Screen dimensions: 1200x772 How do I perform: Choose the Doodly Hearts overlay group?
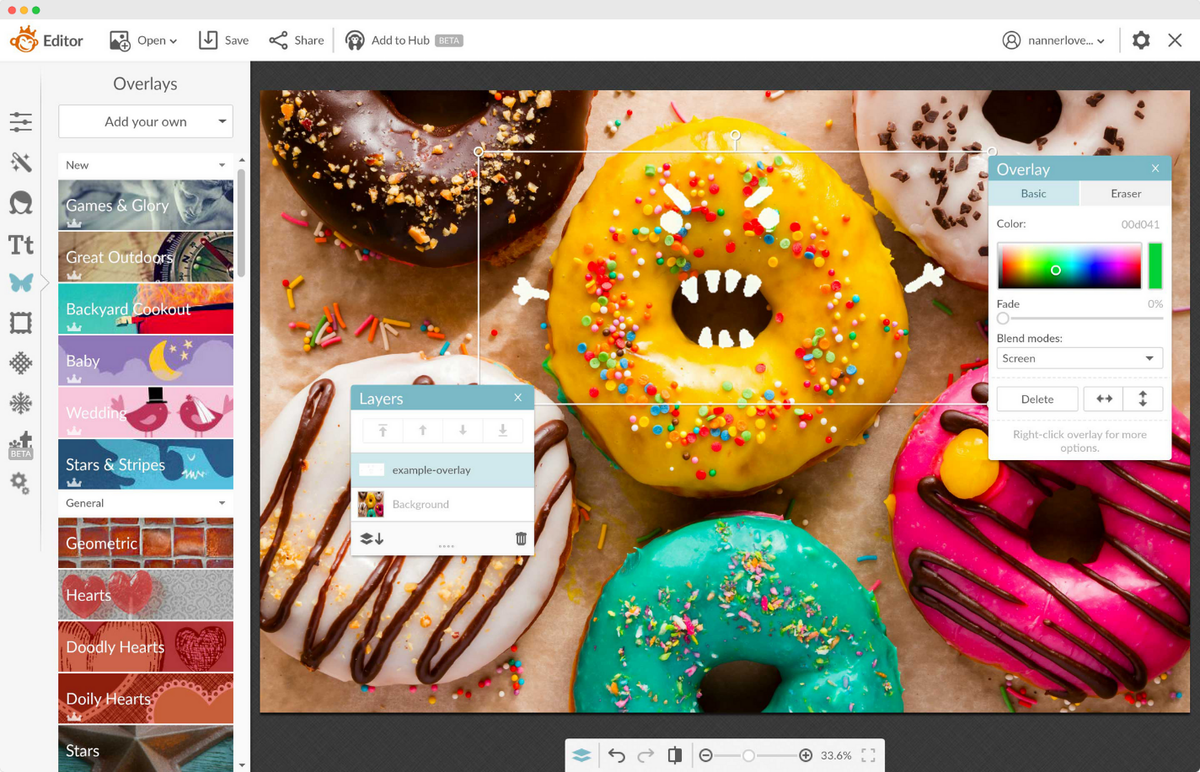pyautogui.click(x=146, y=647)
